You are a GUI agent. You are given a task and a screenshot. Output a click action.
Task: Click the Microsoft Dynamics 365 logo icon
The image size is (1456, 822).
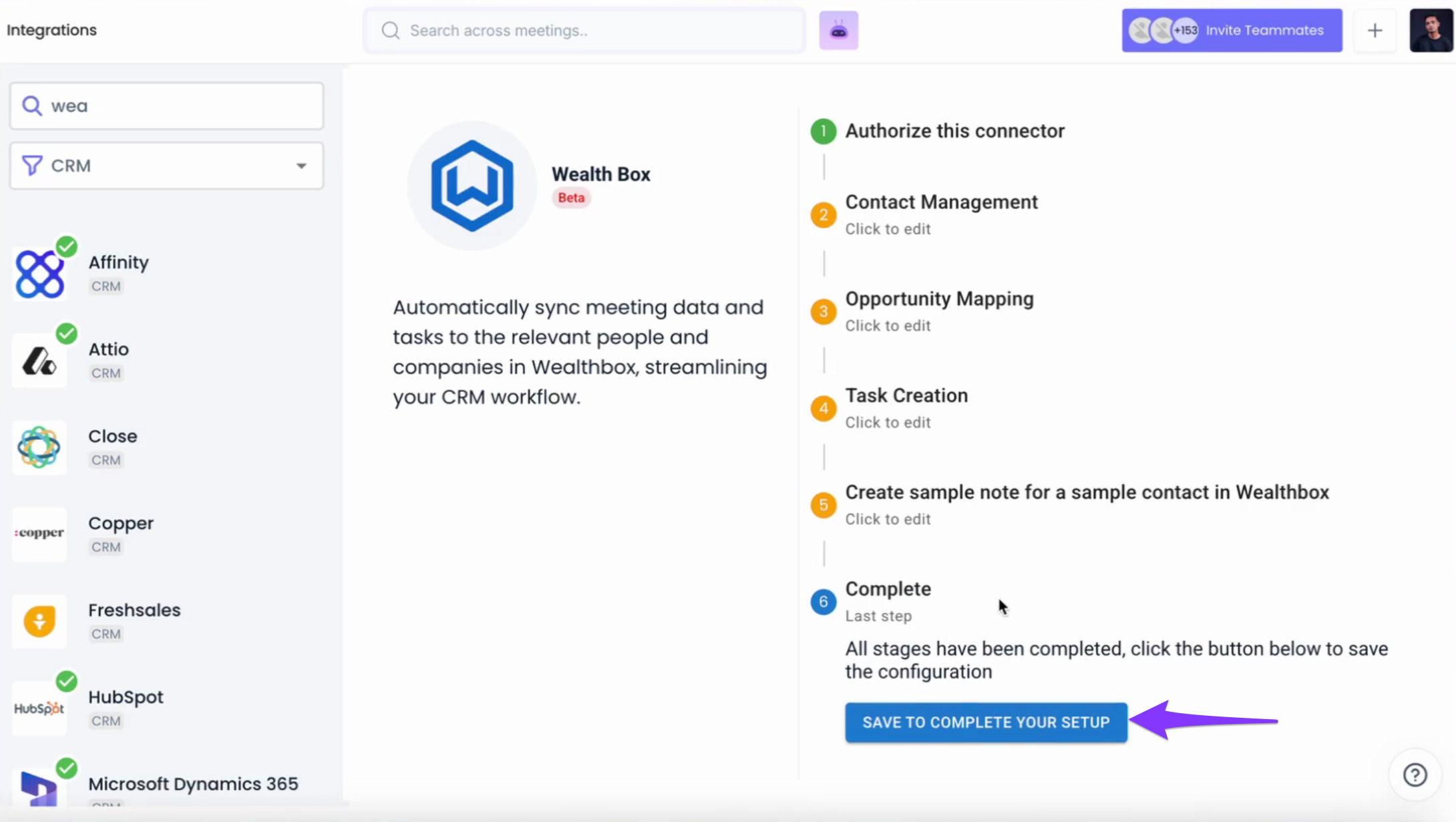coord(39,789)
